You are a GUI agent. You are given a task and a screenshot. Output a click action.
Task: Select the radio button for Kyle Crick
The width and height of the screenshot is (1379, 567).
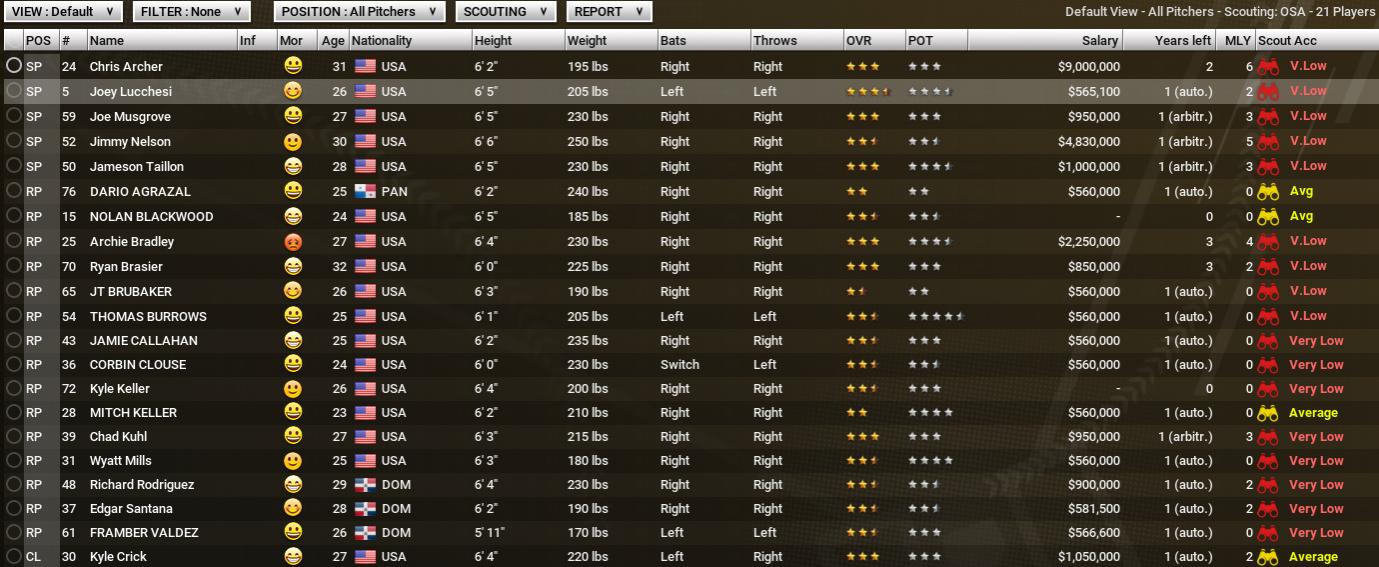[x=13, y=557]
